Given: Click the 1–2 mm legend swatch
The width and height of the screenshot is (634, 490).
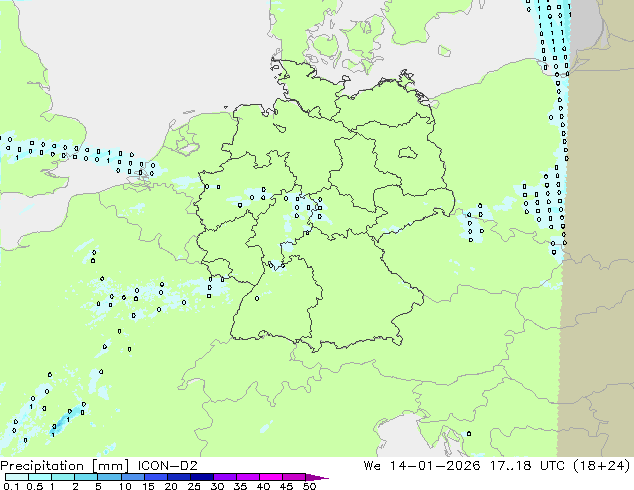Looking at the screenshot, I should pyautogui.click(x=63, y=477).
